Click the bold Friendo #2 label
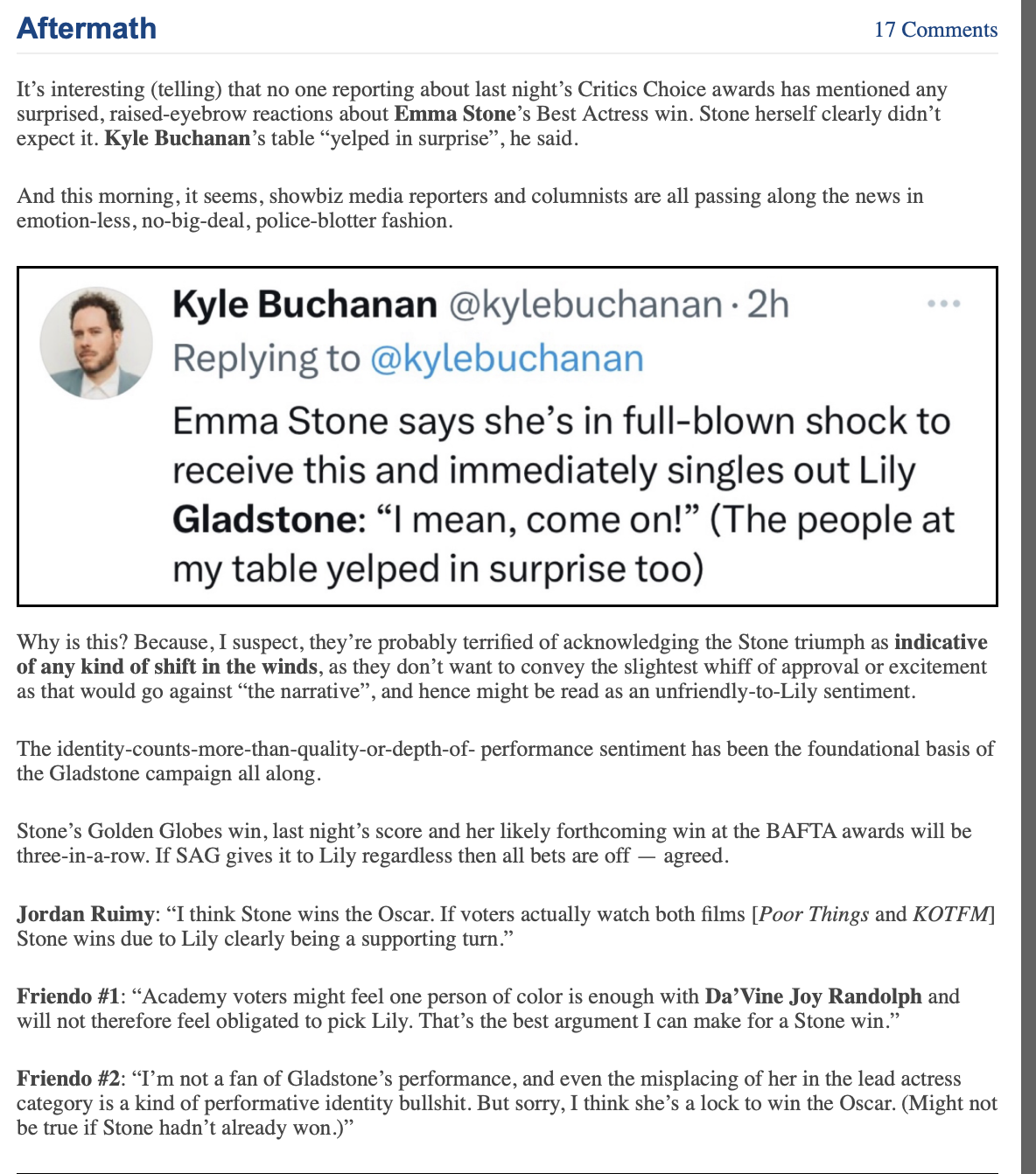The image size is (1036, 1174). (67, 1079)
